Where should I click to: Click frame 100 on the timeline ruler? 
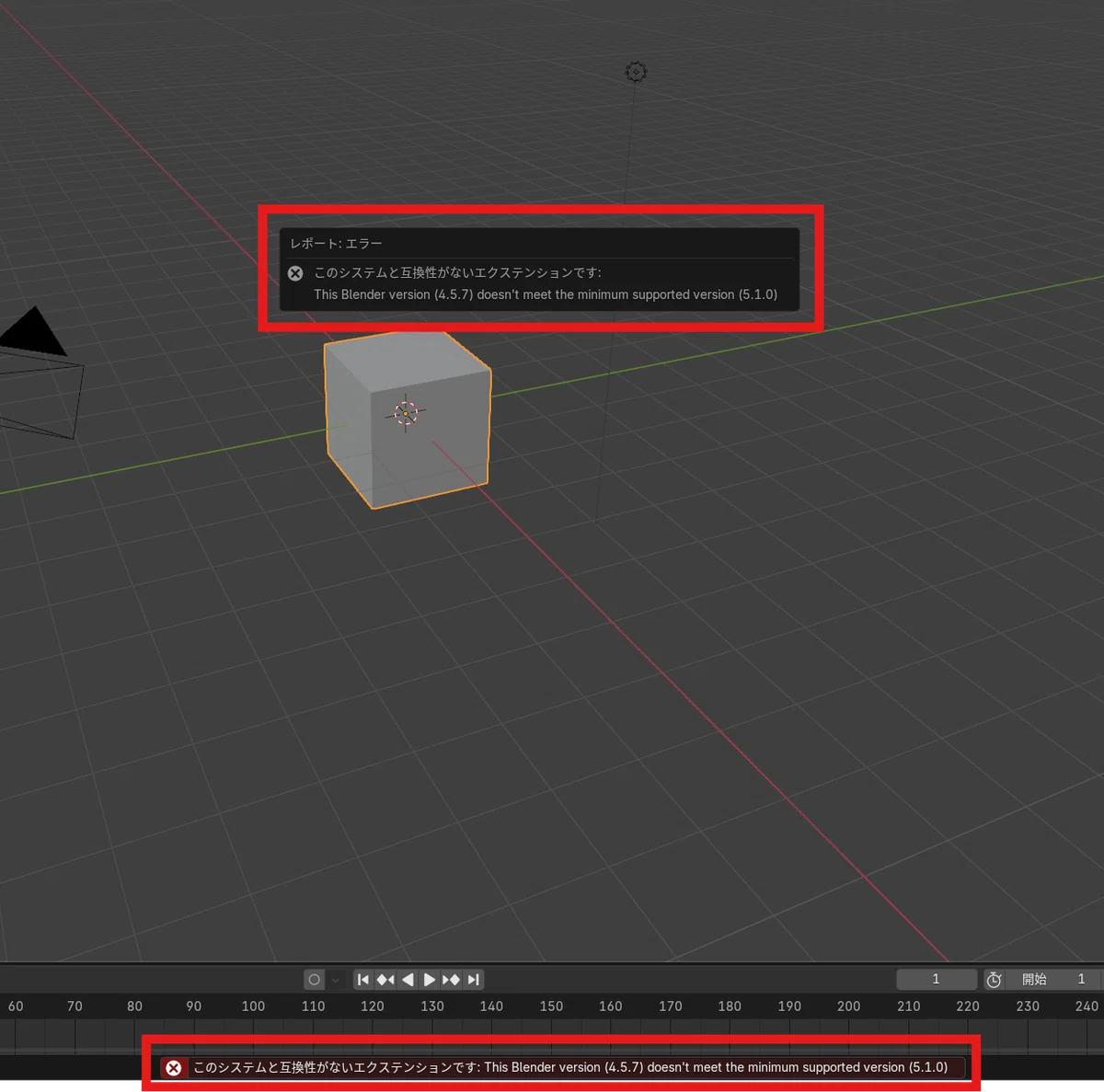253,1006
